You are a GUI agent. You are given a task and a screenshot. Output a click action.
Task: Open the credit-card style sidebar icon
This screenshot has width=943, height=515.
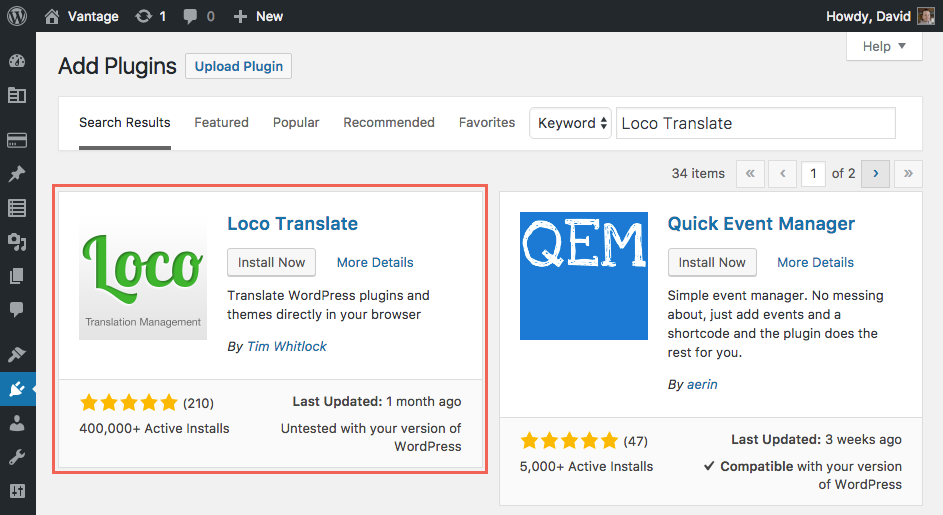pos(17,141)
